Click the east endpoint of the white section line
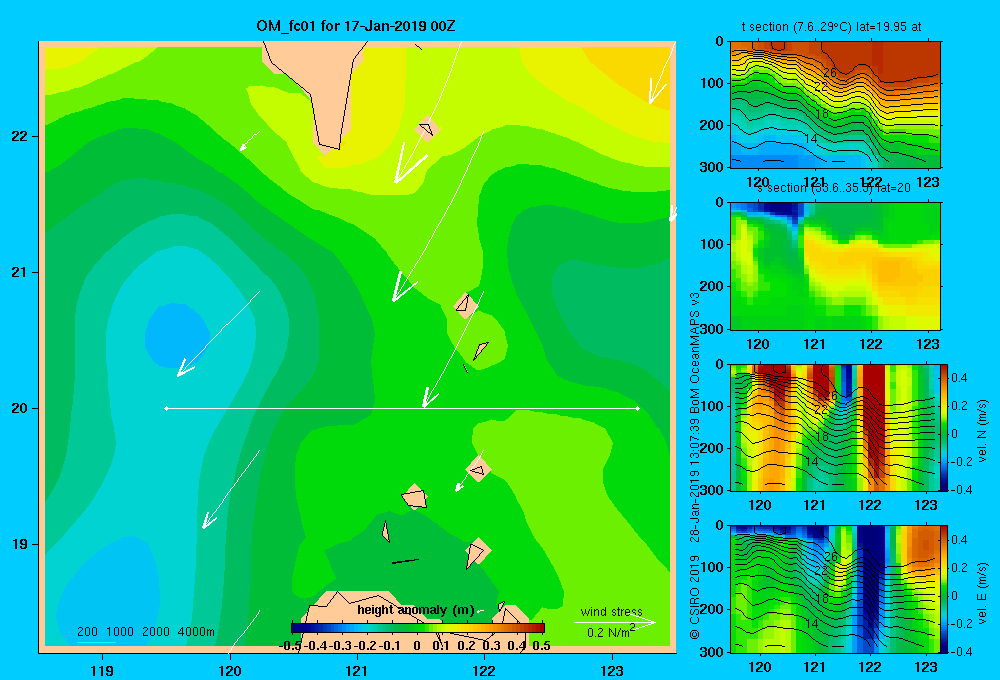The image size is (1000, 680). tap(638, 408)
